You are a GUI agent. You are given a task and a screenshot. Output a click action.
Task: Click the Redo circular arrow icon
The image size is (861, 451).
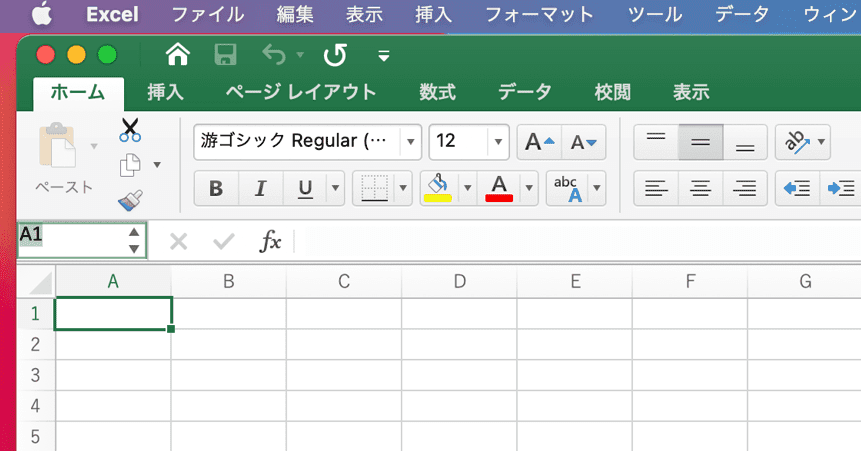335,54
